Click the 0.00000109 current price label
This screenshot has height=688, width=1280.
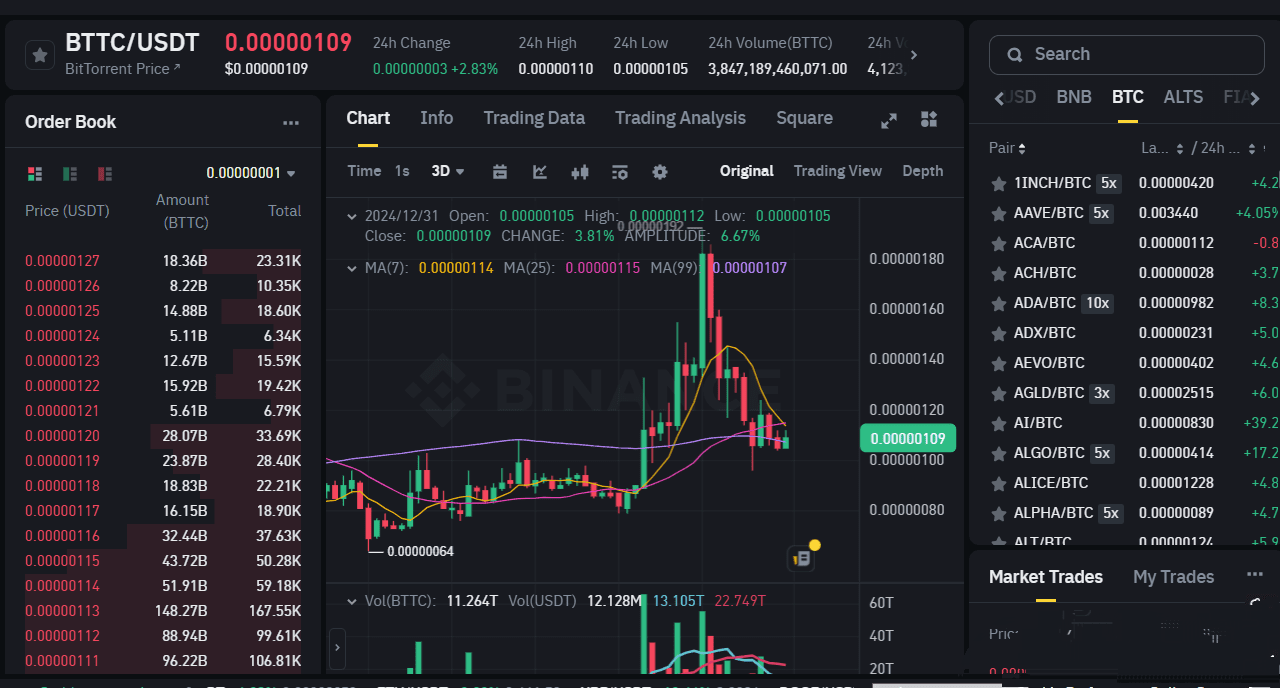point(908,438)
